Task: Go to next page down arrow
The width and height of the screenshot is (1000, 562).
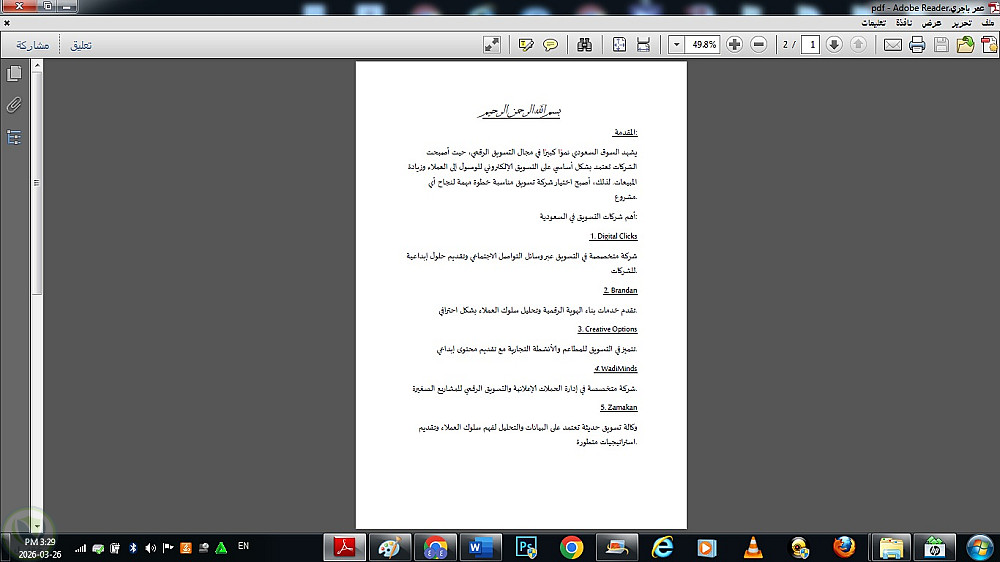Action: [834, 45]
